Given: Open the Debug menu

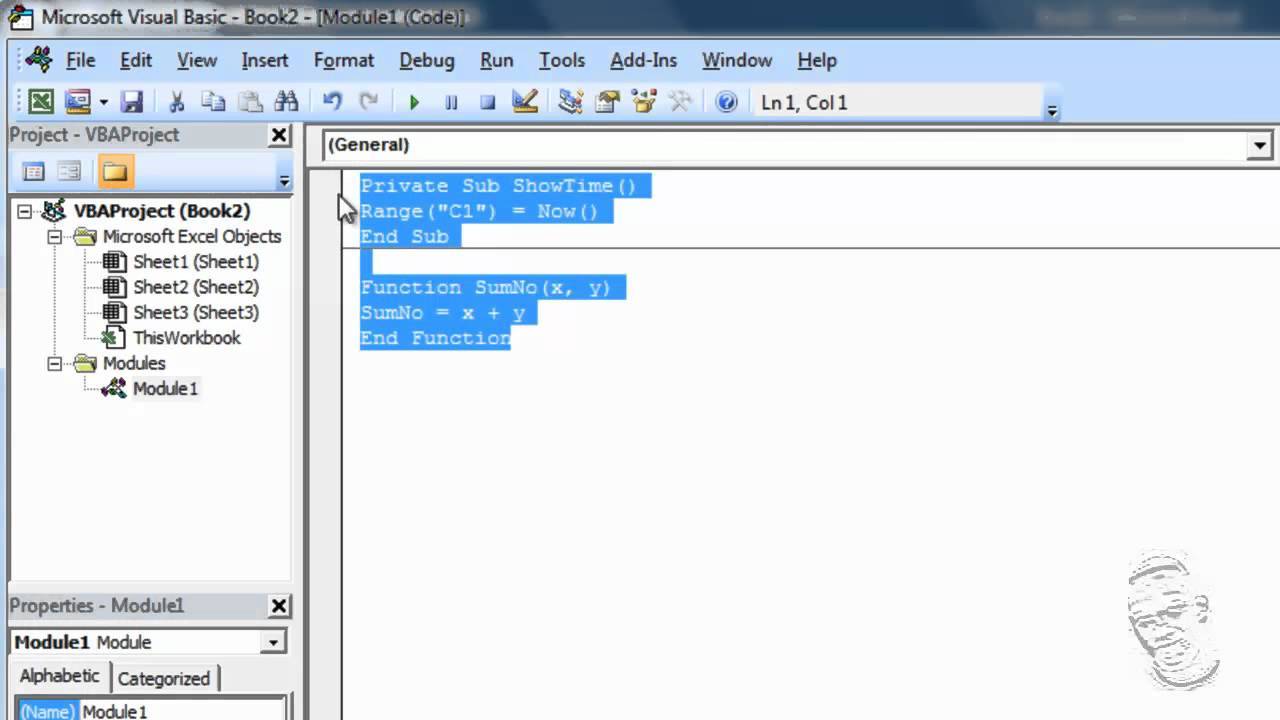Looking at the screenshot, I should 427,60.
